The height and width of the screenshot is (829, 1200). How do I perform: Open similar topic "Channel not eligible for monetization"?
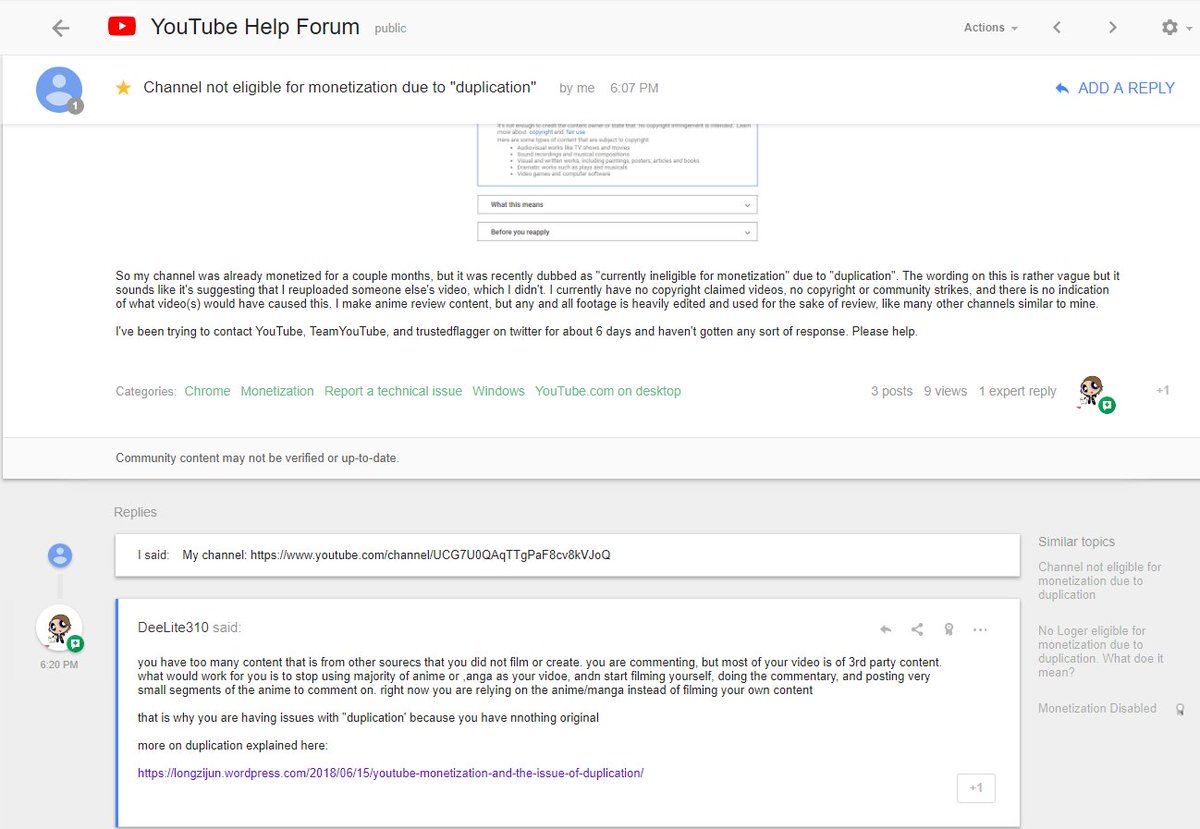click(1100, 581)
